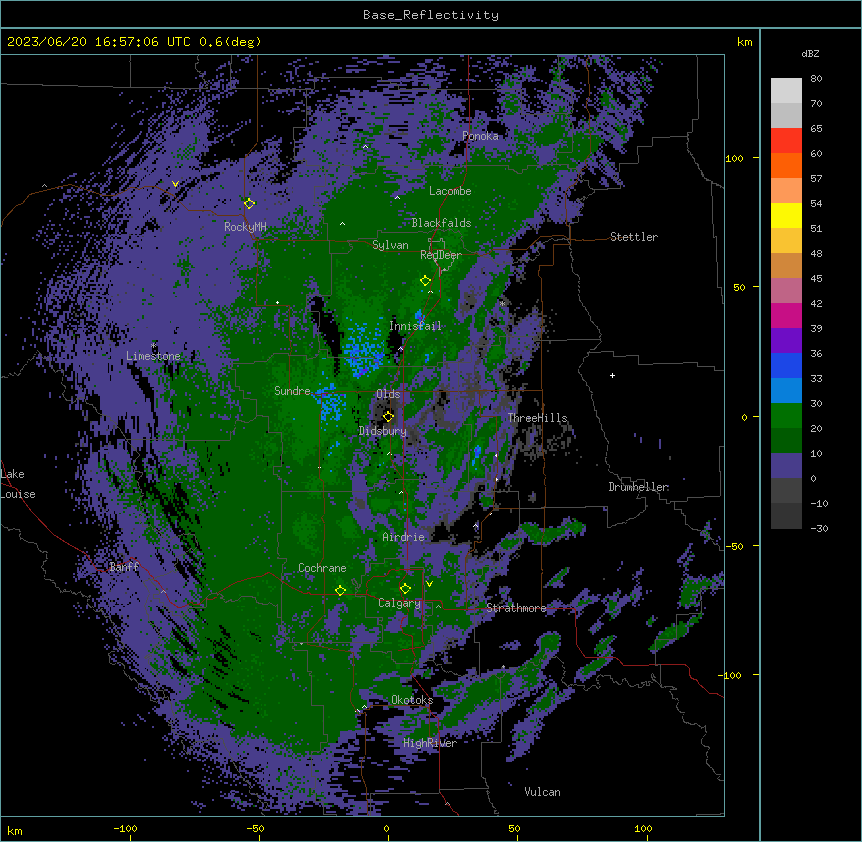The height and width of the screenshot is (842, 862).
Task: Click the Banff label
Action: click(x=124, y=567)
